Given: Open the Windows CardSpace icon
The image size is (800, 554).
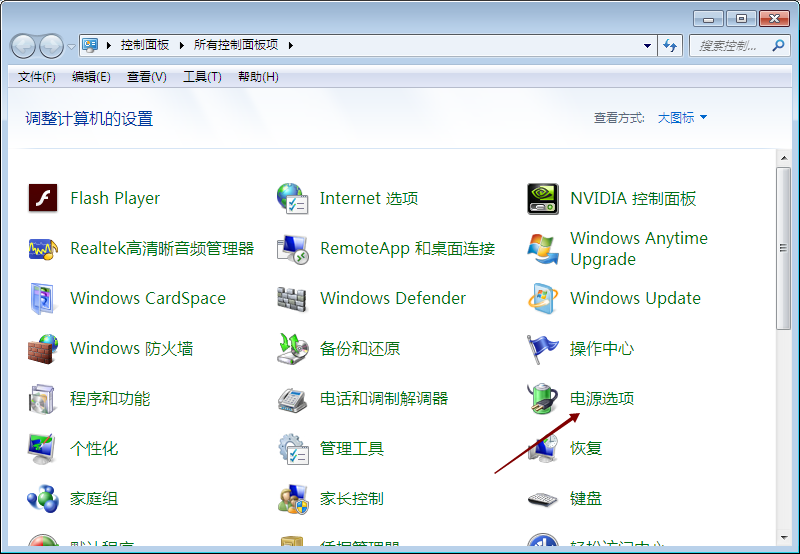Looking at the screenshot, I should [42, 298].
